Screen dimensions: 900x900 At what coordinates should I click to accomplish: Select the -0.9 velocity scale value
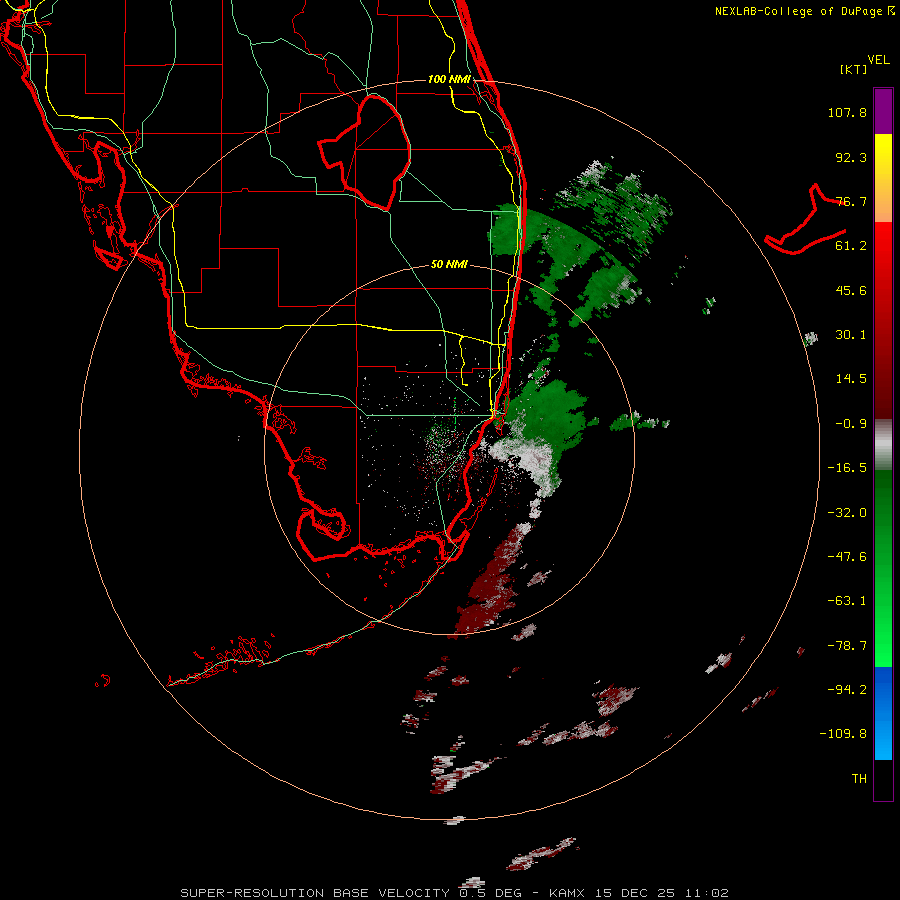click(851, 424)
